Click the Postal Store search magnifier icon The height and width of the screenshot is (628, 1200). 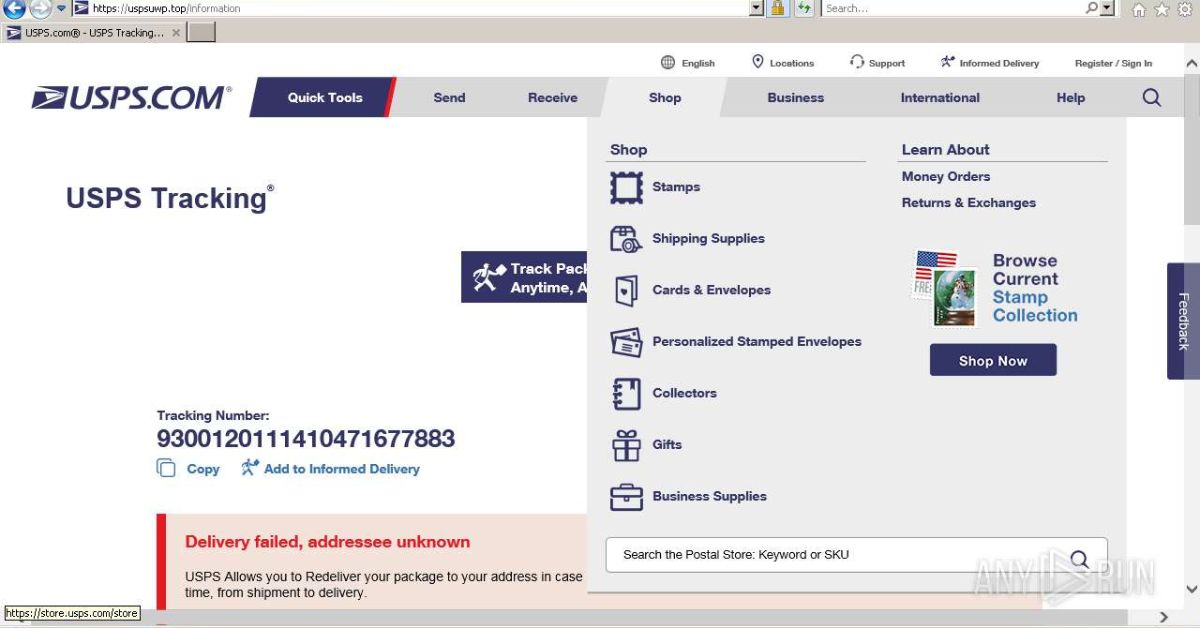(x=1079, y=558)
